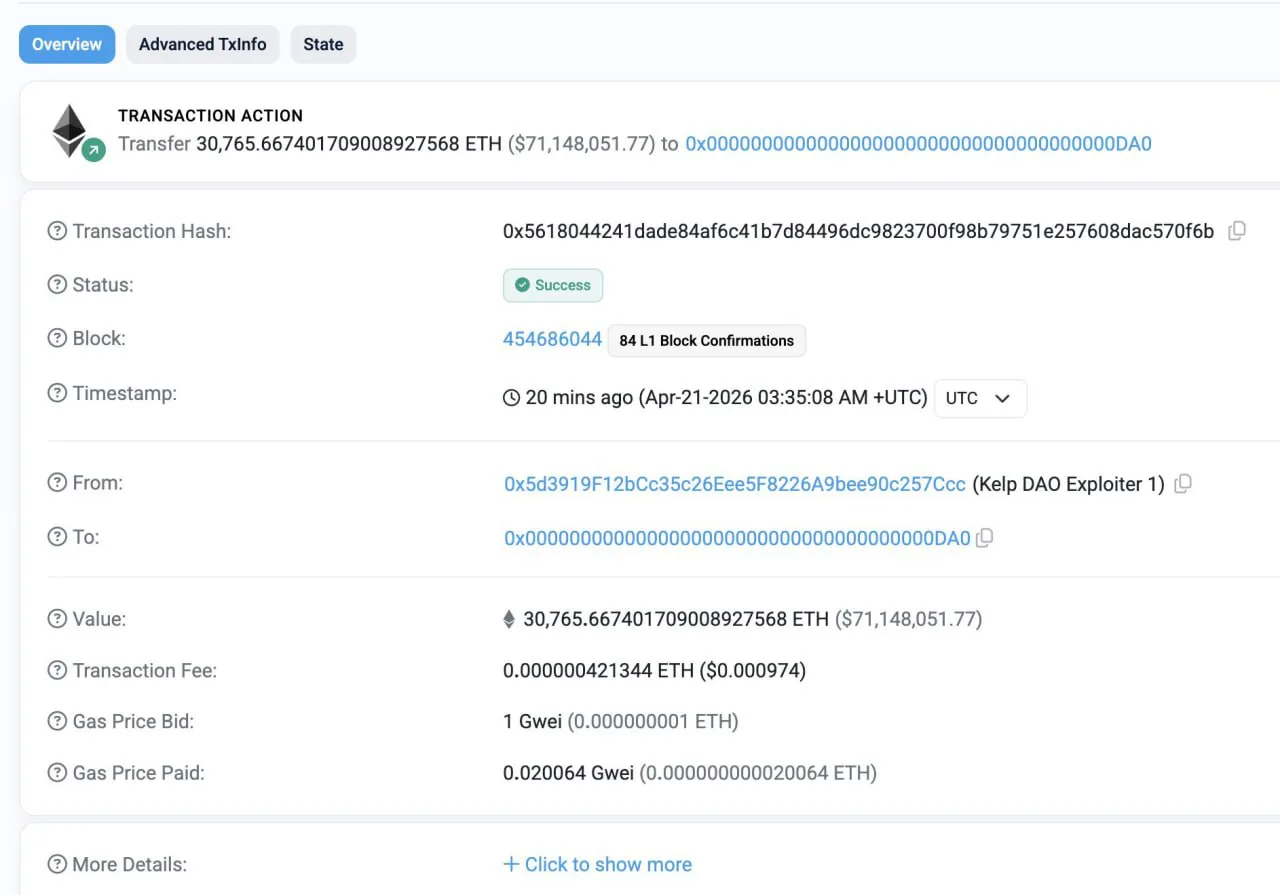Screen dimensions: 1280x895
Task: Copy the From address
Action: pyautogui.click(x=1183, y=483)
